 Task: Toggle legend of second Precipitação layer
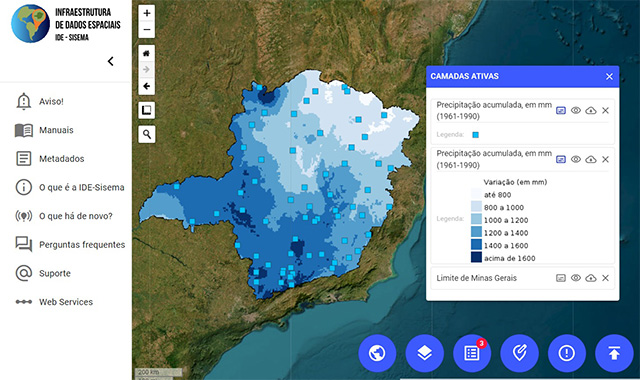[561, 159]
